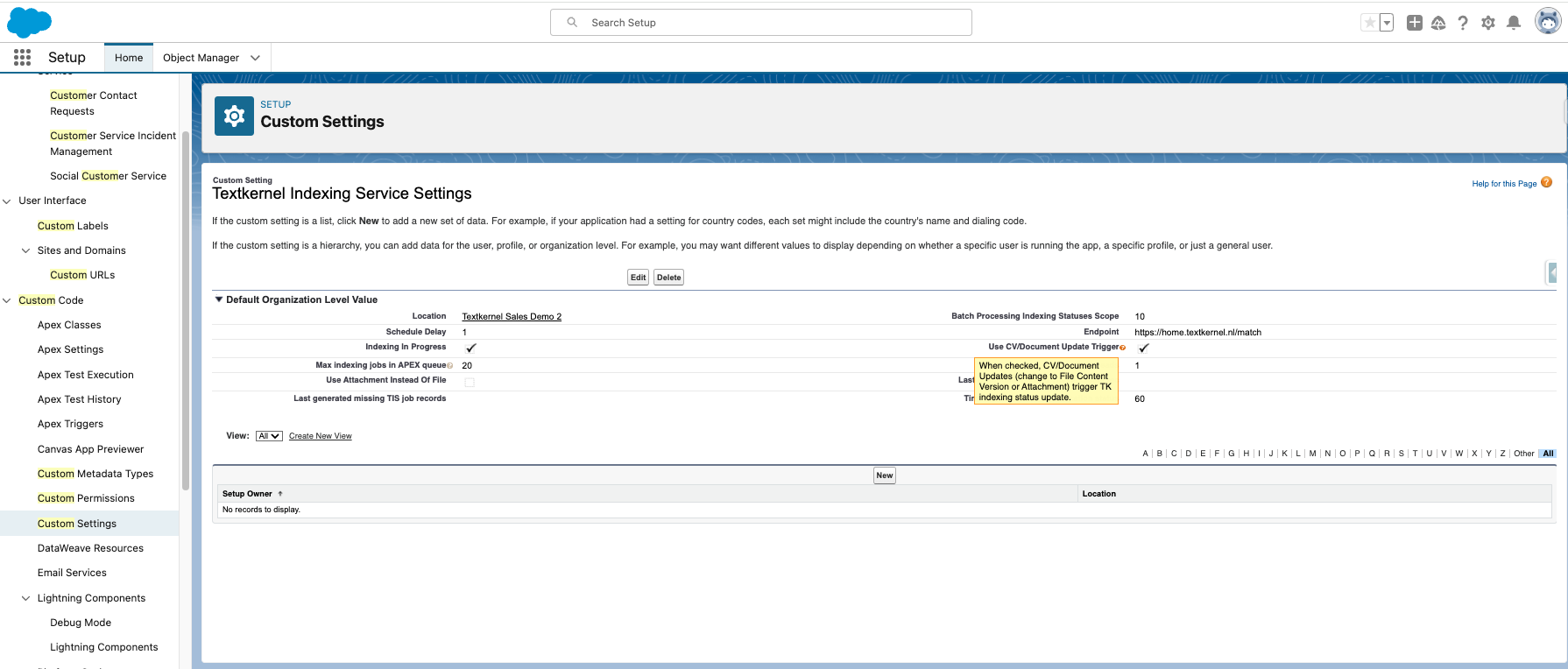Click the sidebar vertical scrollbar
This screenshot has height=669, width=1568.
(185, 310)
